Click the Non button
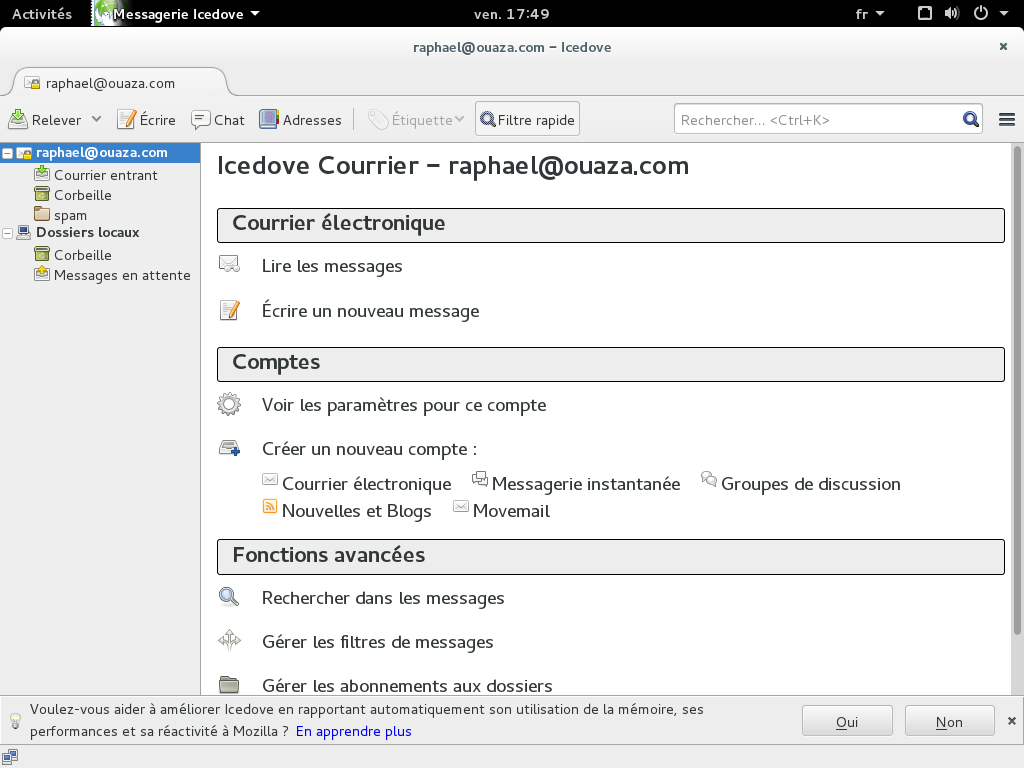This screenshot has width=1024, height=768. click(x=949, y=722)
